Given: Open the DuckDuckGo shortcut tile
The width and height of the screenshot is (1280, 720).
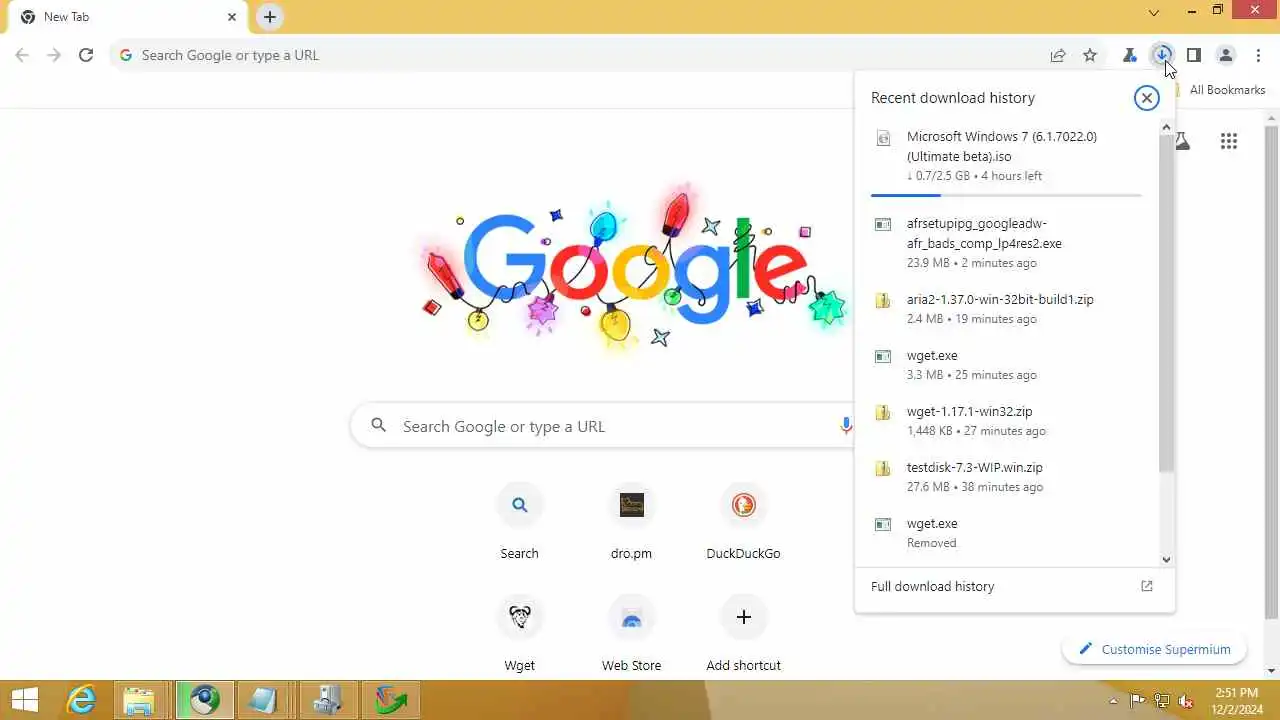Looking at the screenshot, I should (743, 522).
